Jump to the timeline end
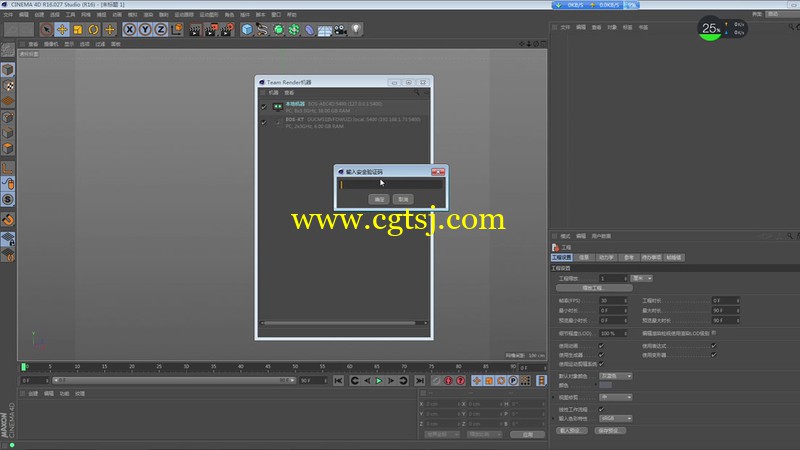 pos(419,381)
